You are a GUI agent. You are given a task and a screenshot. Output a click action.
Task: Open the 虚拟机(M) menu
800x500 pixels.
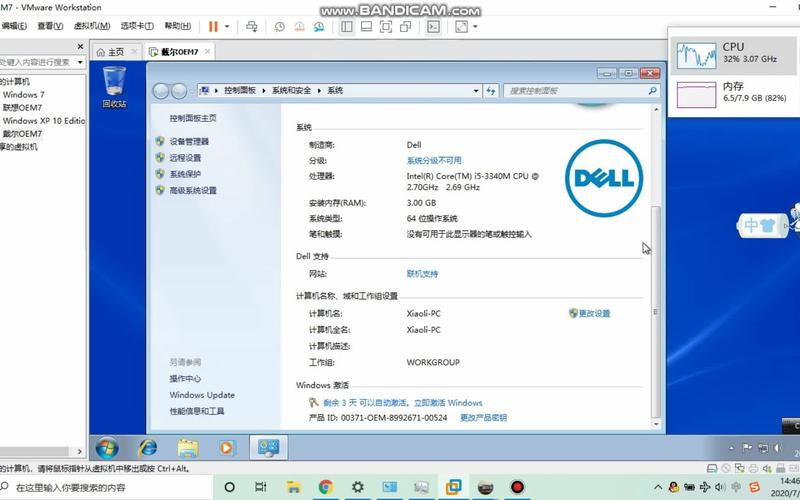coord(92,26)
